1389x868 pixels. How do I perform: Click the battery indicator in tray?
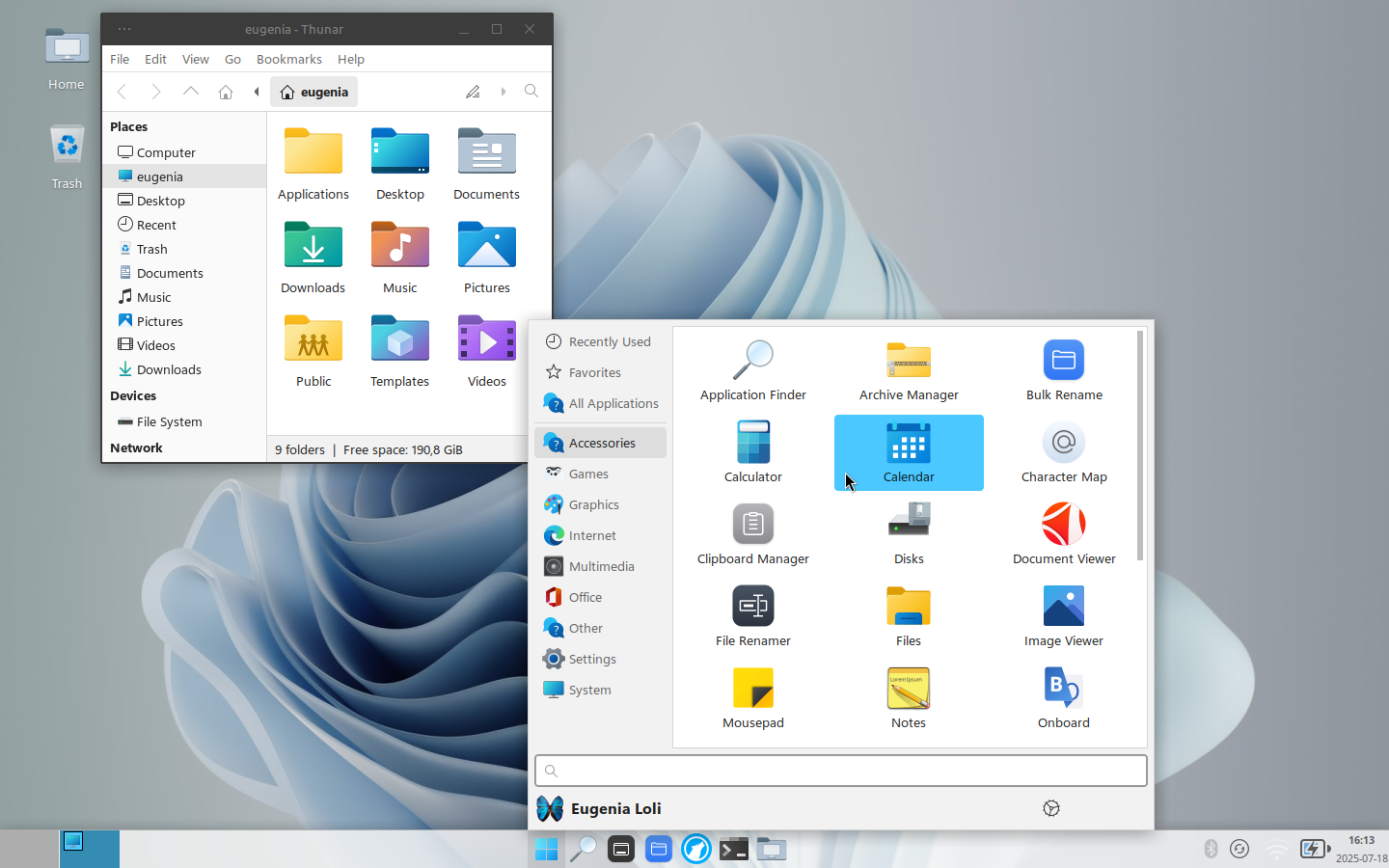(1315, 849)
